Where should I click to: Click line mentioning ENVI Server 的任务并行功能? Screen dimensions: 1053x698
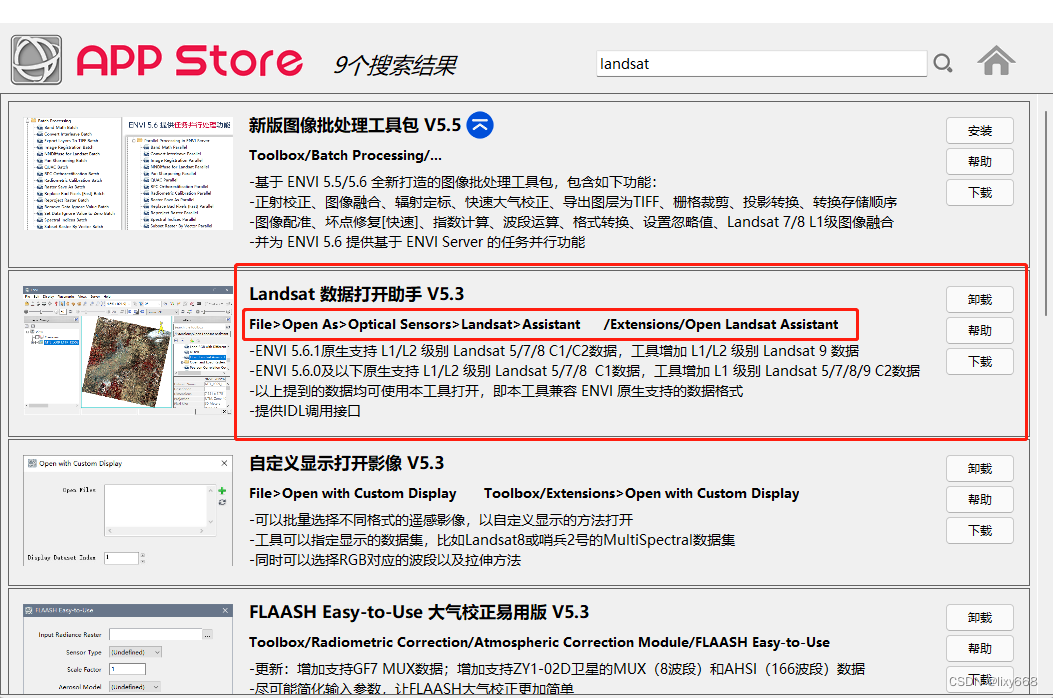tap(417, 243)
